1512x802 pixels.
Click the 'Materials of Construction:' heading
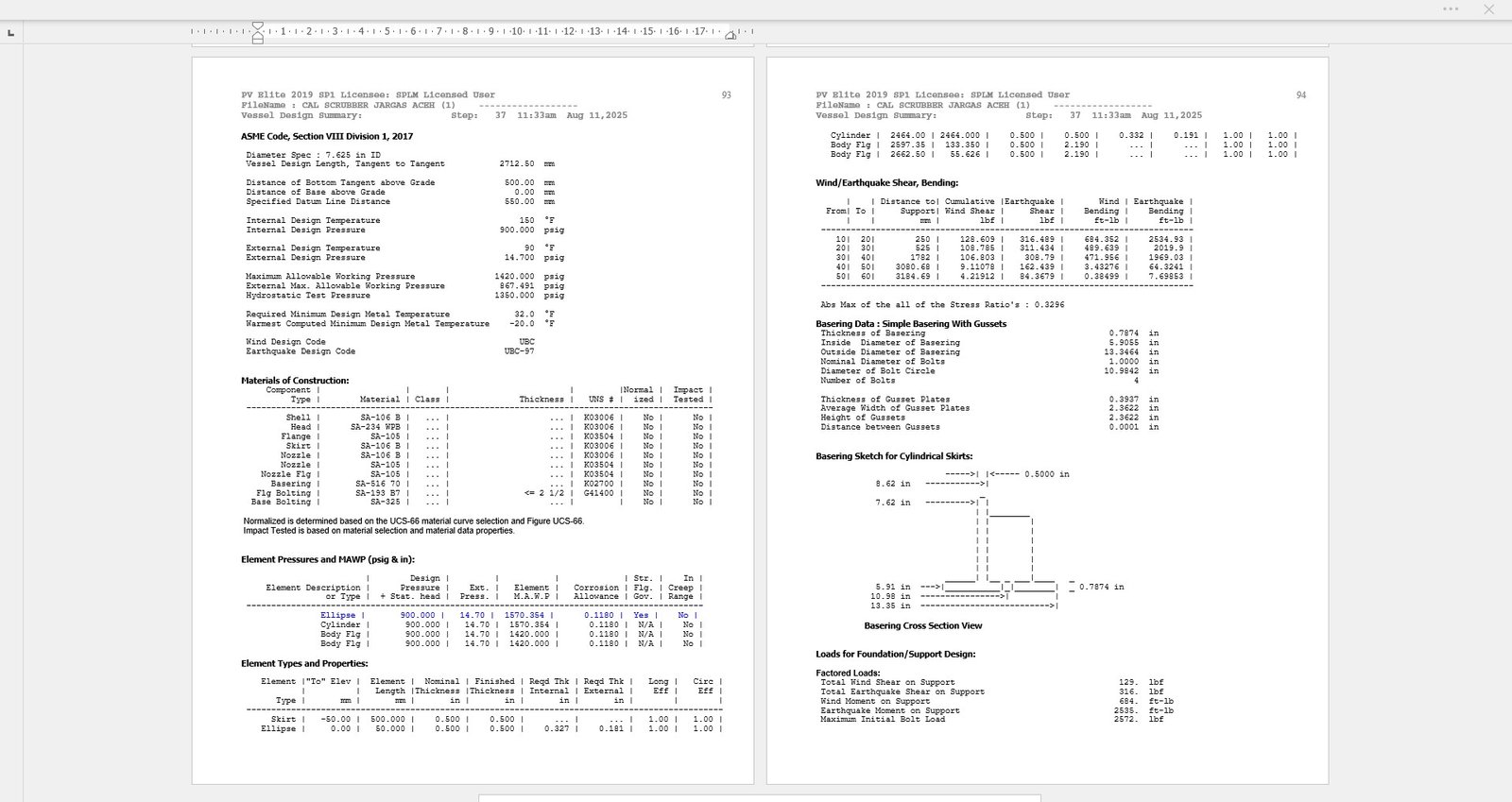(295, 381)
